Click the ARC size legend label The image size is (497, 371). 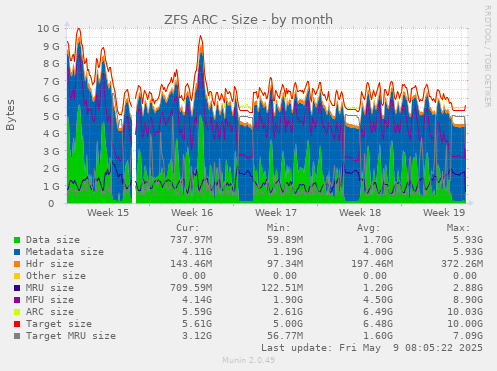[x=50, y=312]
